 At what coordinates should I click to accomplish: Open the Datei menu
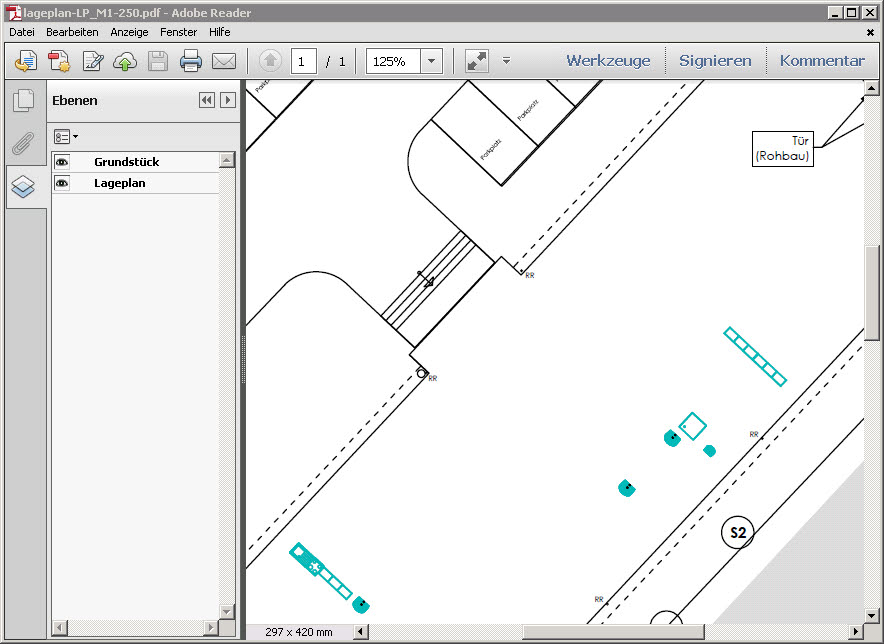pyautogui.click(x=21, y=32)
